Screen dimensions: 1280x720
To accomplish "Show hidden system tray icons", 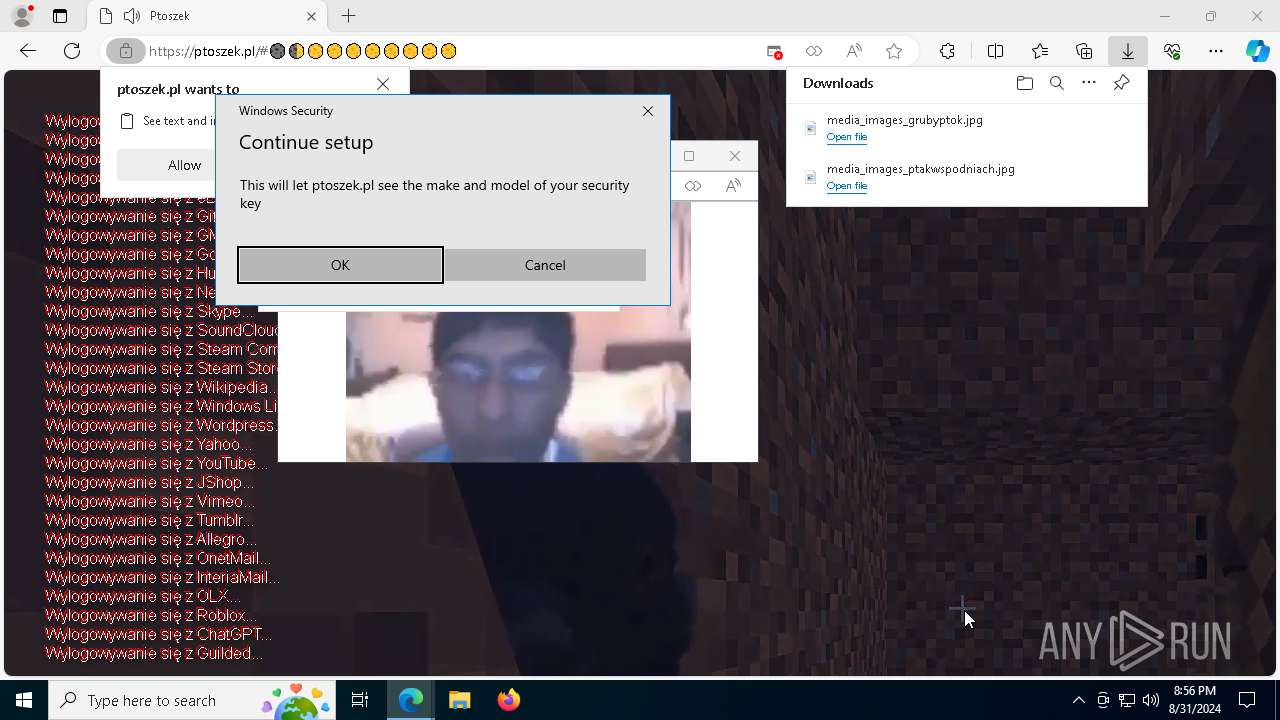I will [x=1078, y=700].
